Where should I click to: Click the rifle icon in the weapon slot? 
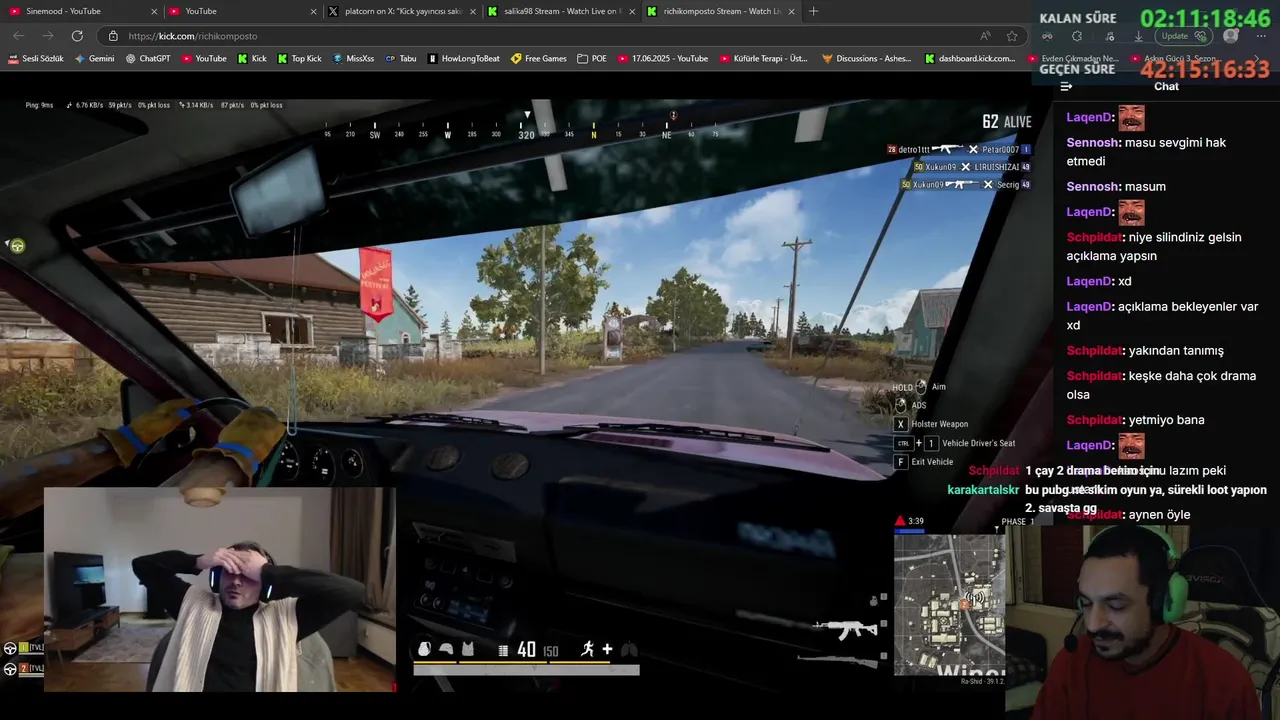[x=846, y=629]
